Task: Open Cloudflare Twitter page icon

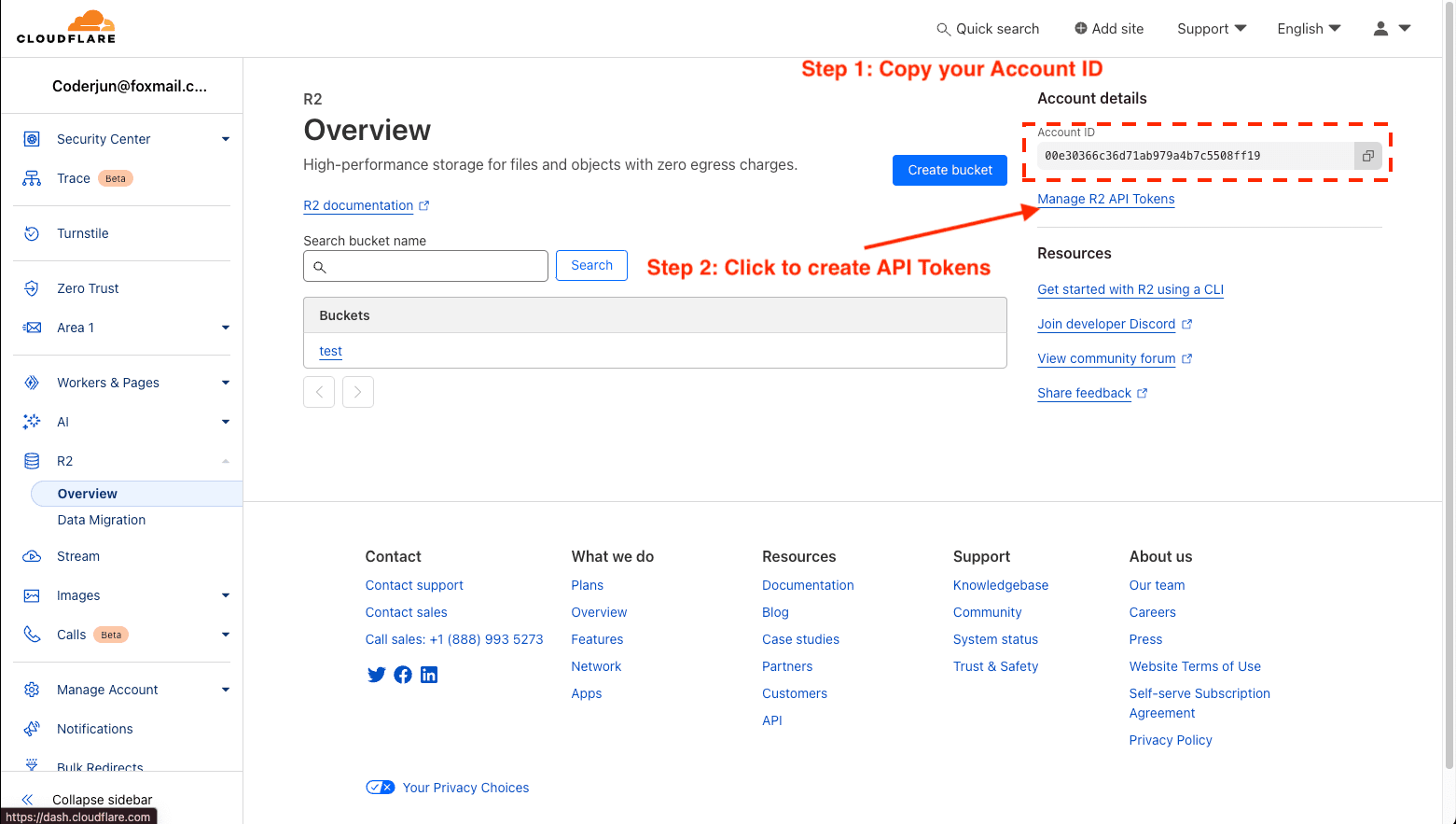Action: (377, 675)
